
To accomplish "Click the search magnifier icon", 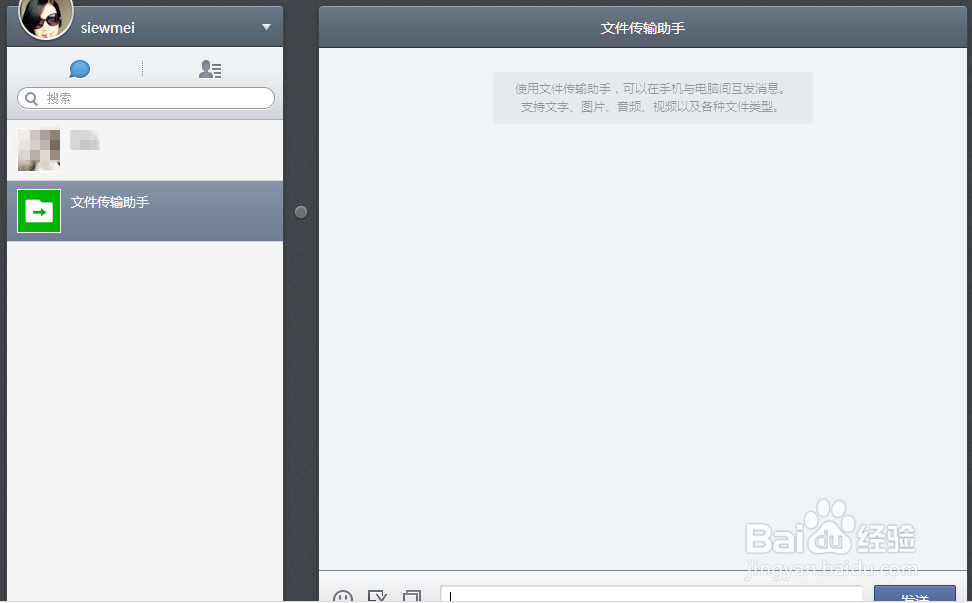I will [x=32, y=99].
